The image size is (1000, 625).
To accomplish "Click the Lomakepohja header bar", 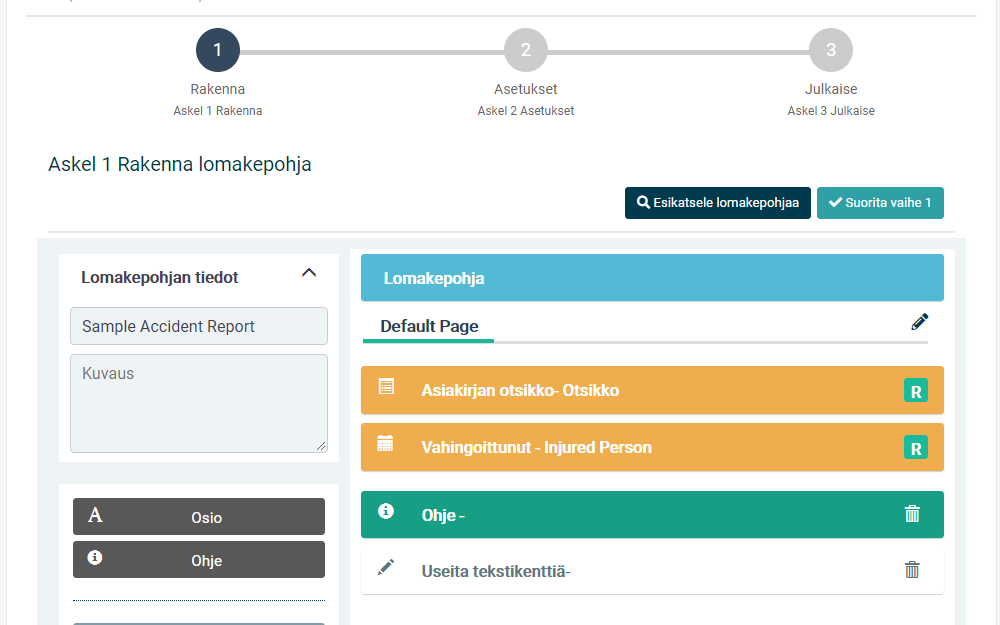I will [652, 278].
